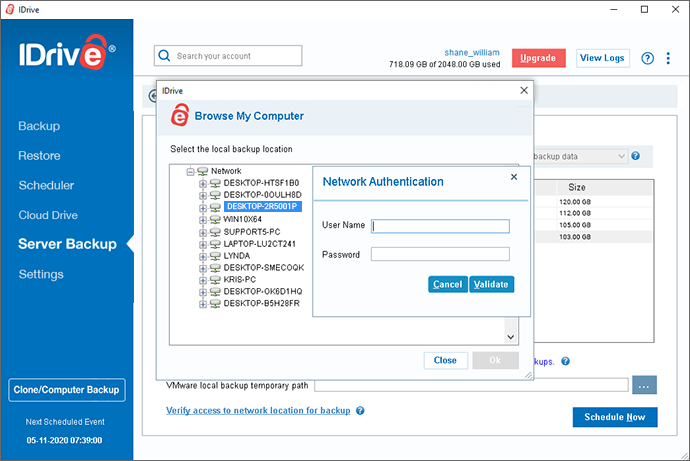Click the computer icon beside WIN10X64
The image size is (690, 461).
215,220
